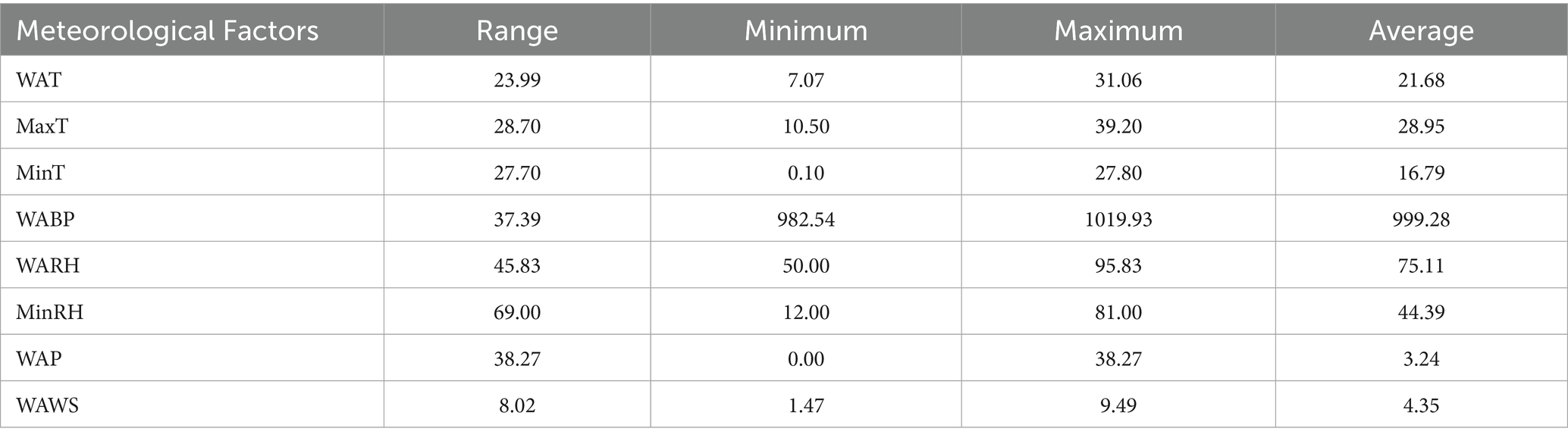Click the Minimum column header
1568x441 pixels.
(805, 30)
